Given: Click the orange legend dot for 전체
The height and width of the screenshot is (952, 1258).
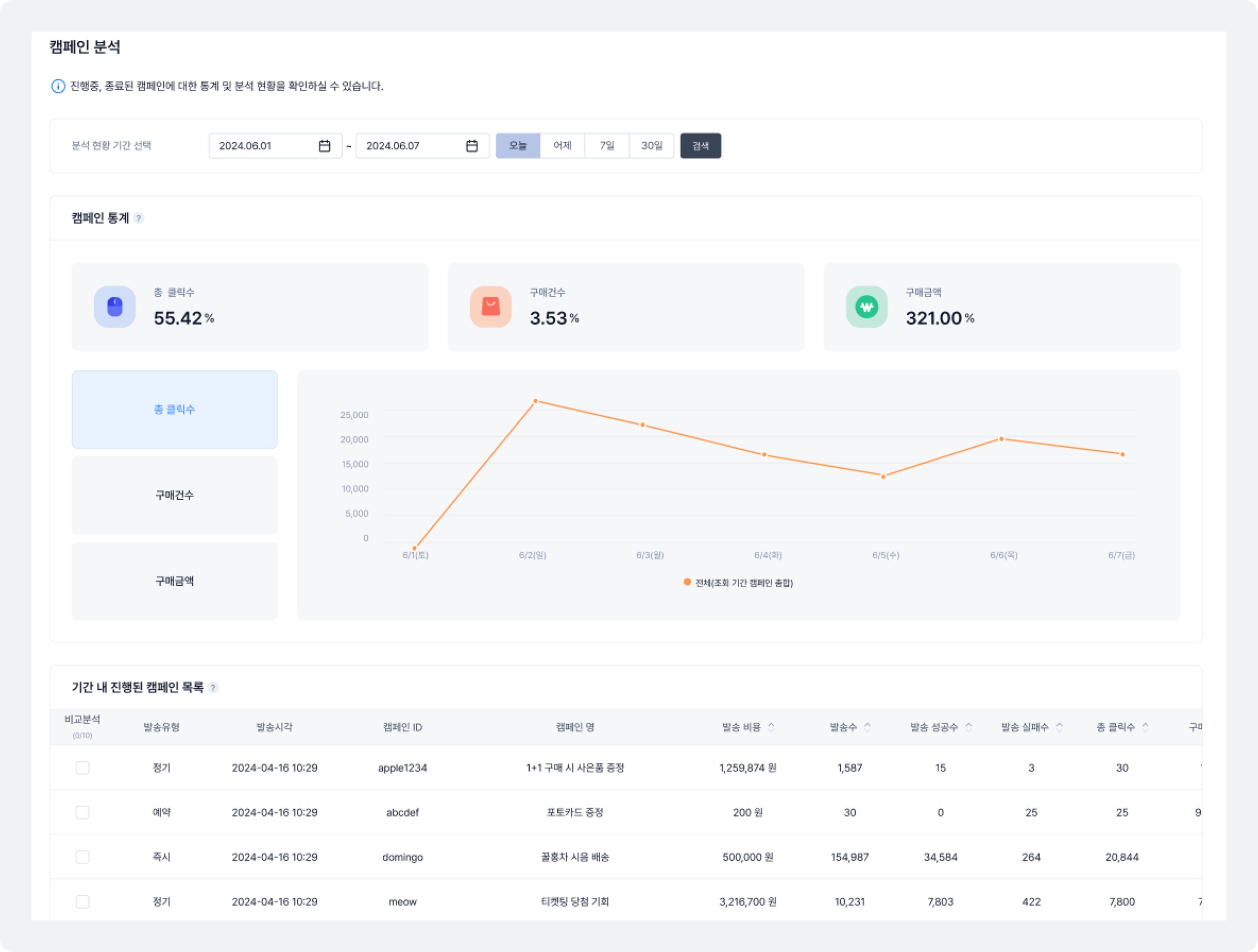Looking at the screenshot, I should (687, 582).
